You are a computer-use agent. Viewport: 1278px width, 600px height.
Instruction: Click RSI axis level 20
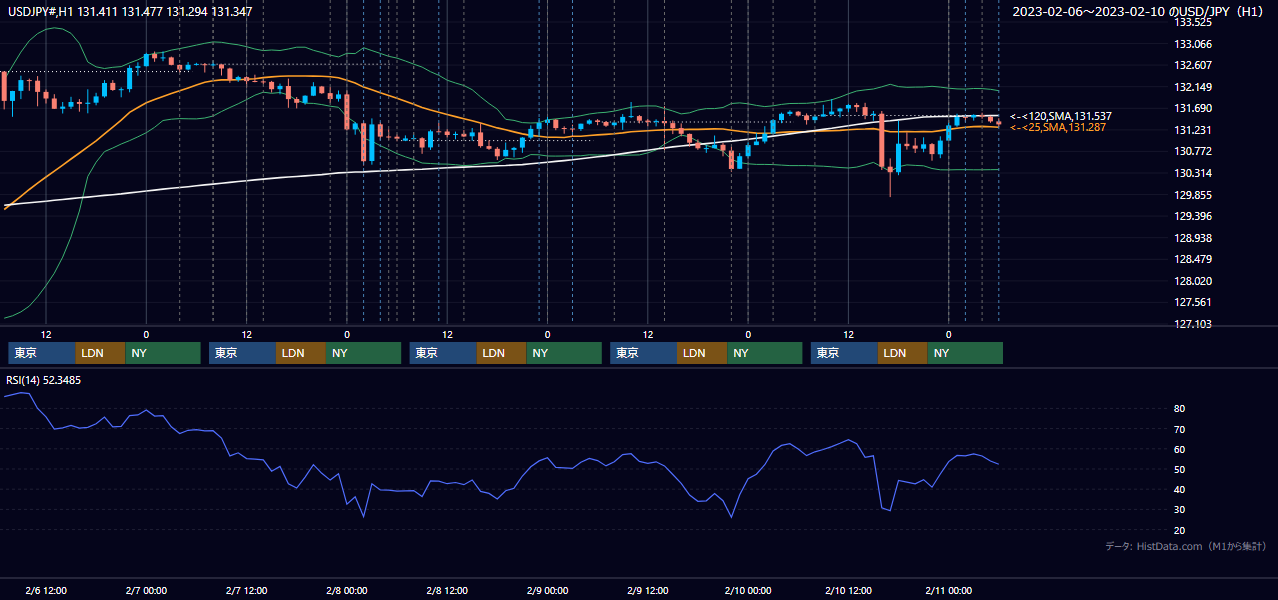(1180, 530)
